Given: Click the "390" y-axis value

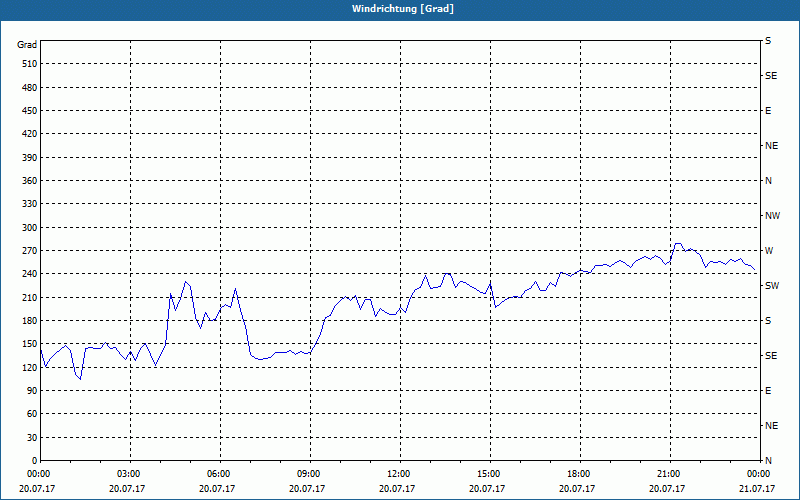Looking at the screenshot, I should pos(30,158).
